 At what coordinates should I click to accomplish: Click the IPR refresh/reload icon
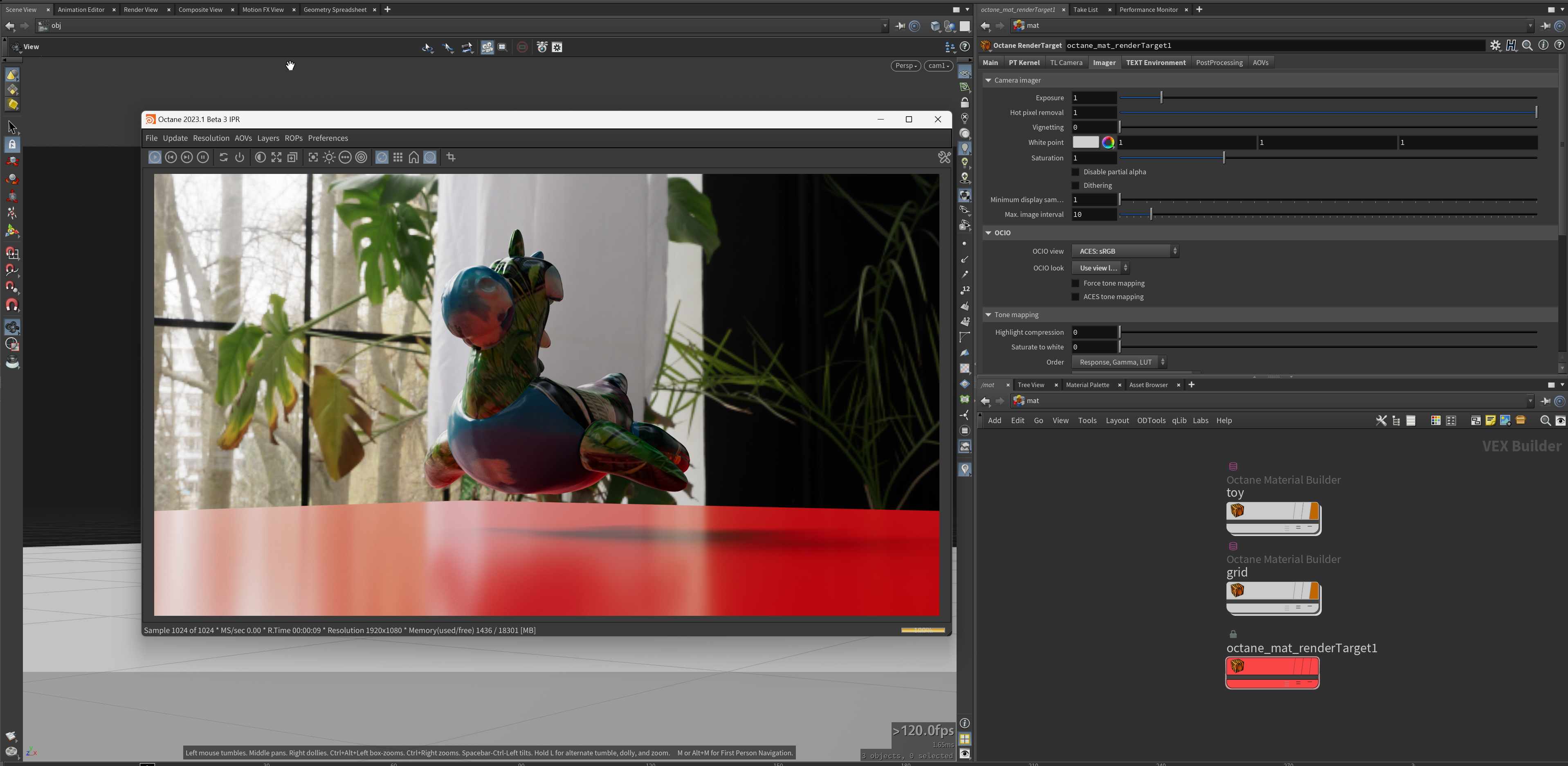tap(223, 158)
